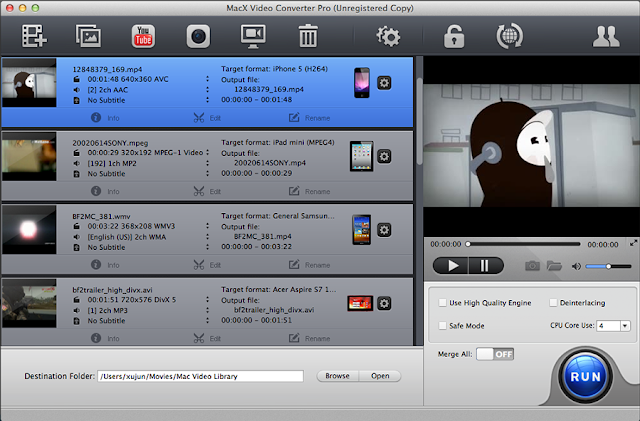
Task: Click Edit for 12848379_169.mp4
Action: (205, 116)
